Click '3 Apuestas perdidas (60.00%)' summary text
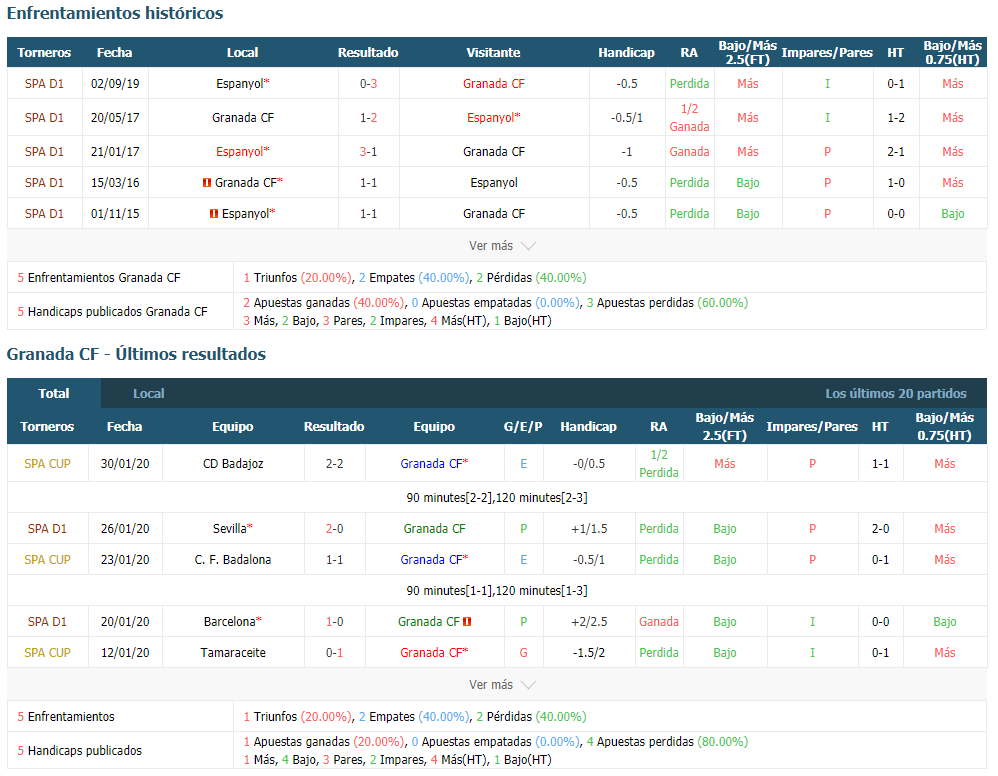Viewport: 998px width, 776px height. pos(667,303)
